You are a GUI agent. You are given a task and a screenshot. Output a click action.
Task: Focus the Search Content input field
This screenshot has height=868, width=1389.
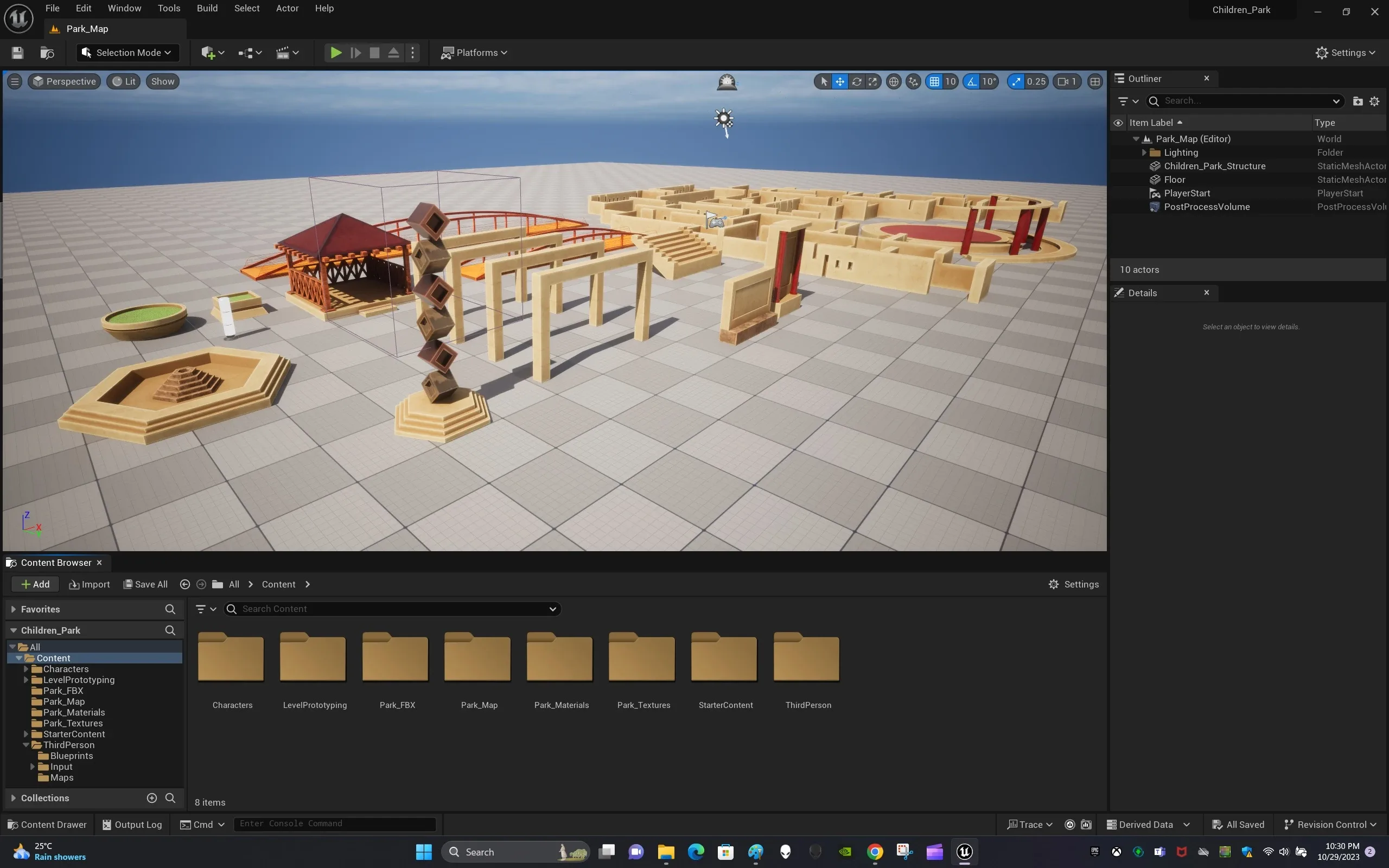point(393,609)
